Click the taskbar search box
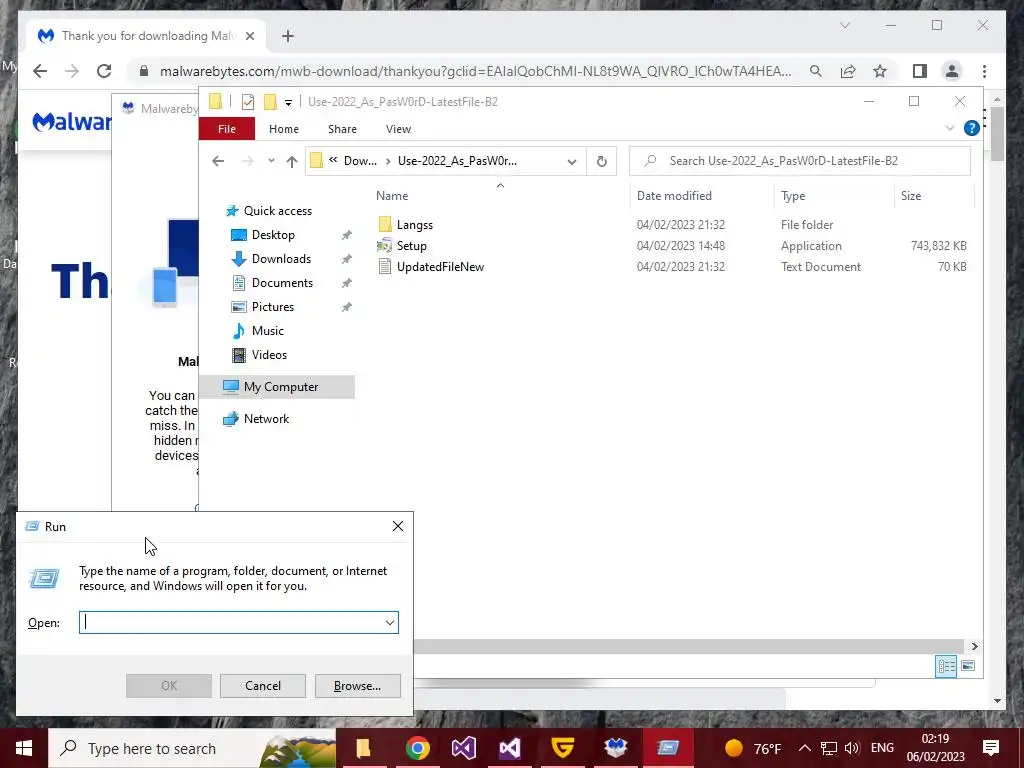The image size is (1024, 768). click(191, 748)
